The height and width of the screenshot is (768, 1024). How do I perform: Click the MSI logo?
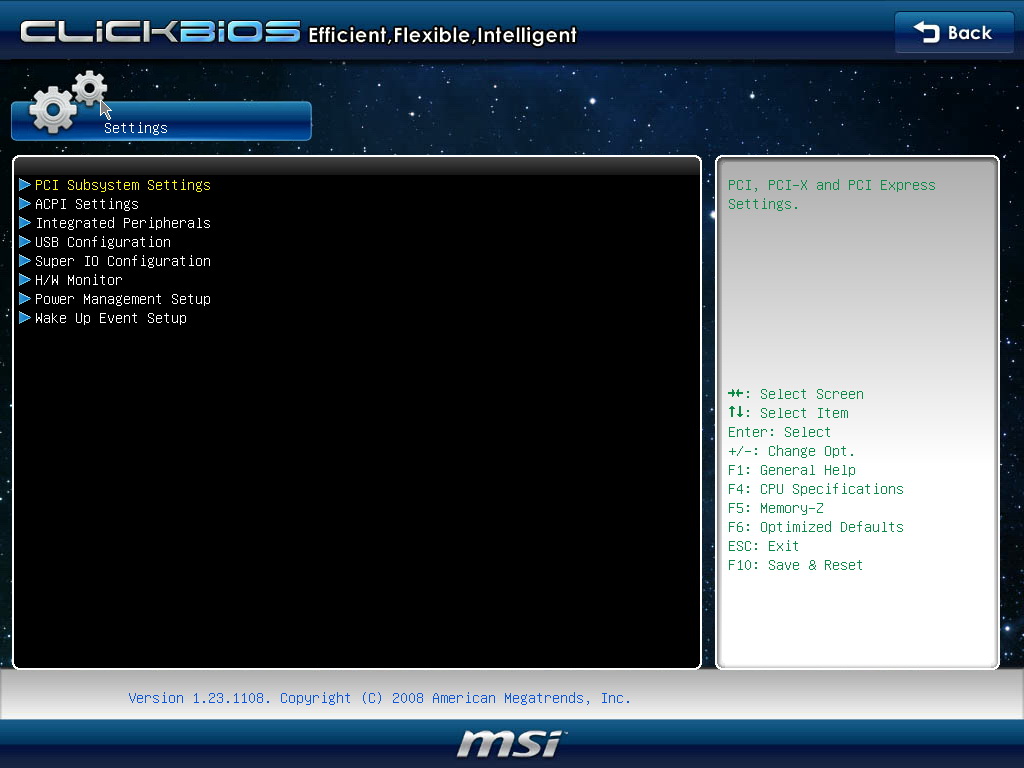tap(511, 743)
